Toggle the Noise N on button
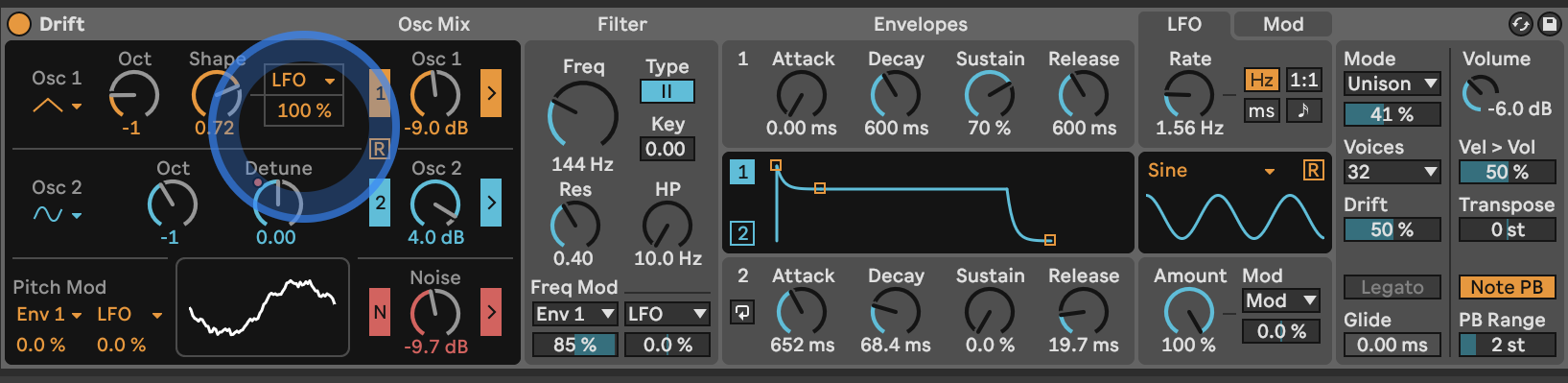 click(380, 312)
